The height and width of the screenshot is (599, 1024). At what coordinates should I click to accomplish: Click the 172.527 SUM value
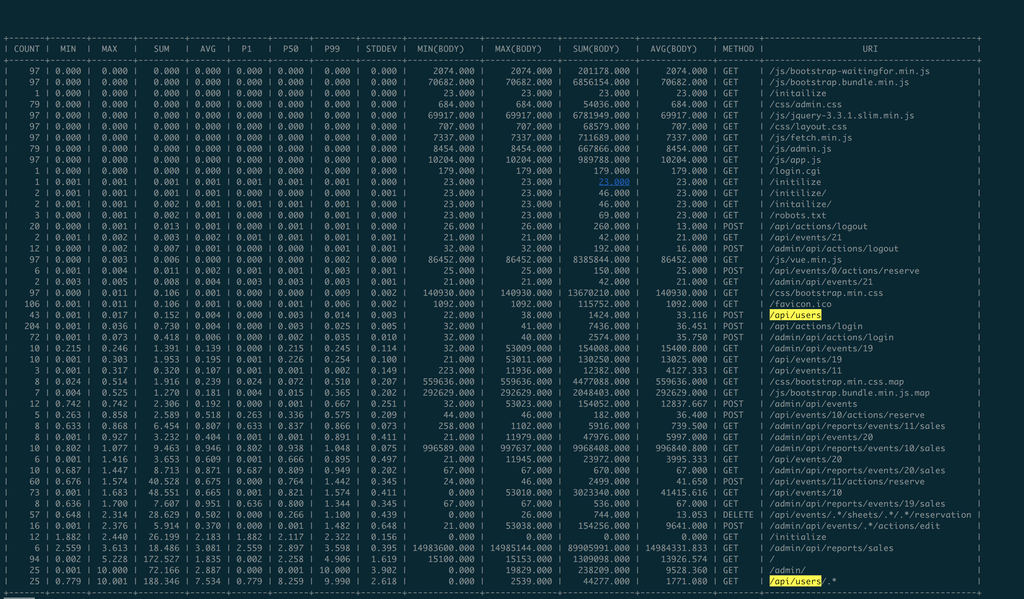(161, 560)
